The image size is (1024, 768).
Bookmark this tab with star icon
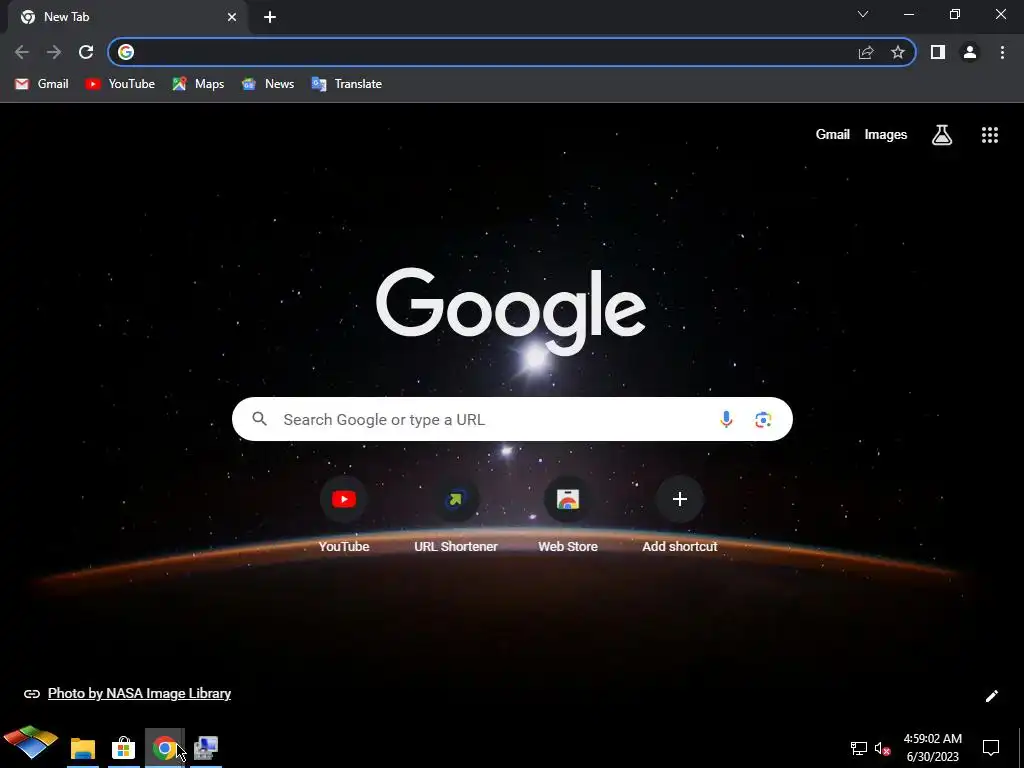[898, 52]
